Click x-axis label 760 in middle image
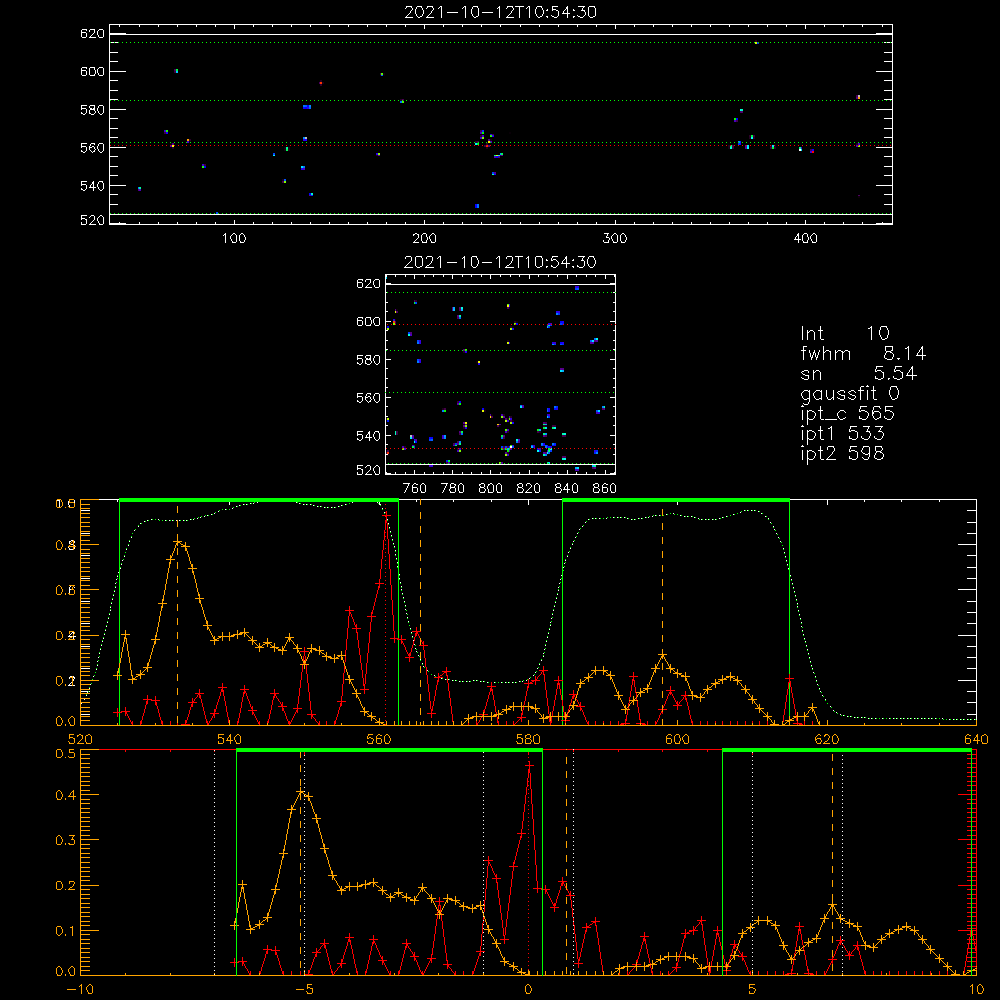Viewport: 1000px width, 1000px height. [415, 489]
